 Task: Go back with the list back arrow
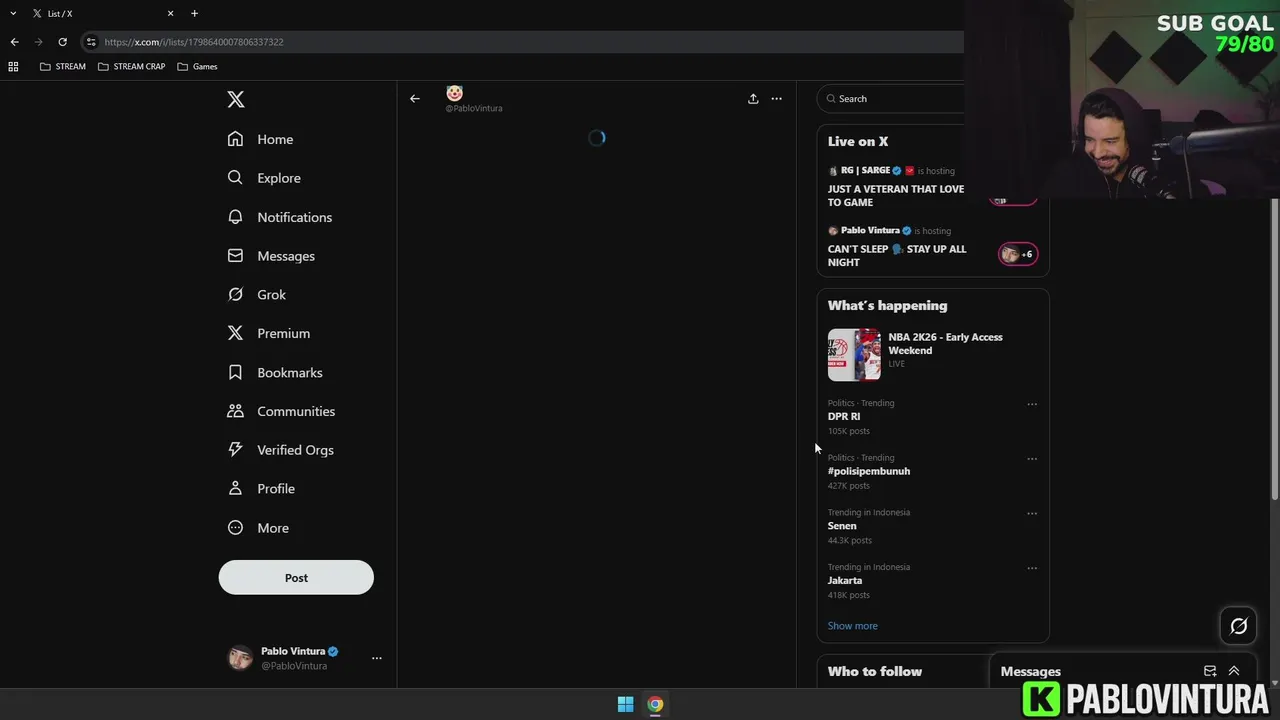click(x=415, y=99)
